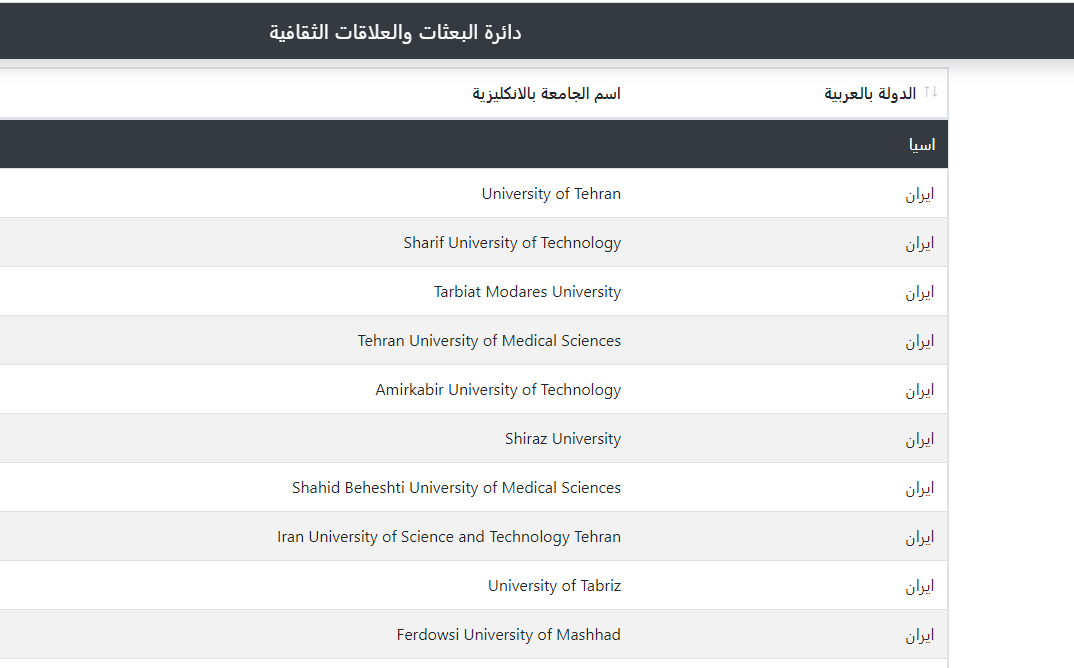This screenshot has width=1074, height=668.
Task: Click the sort arrows icon beside الدولة بالعربية
Action: [930, 92]
